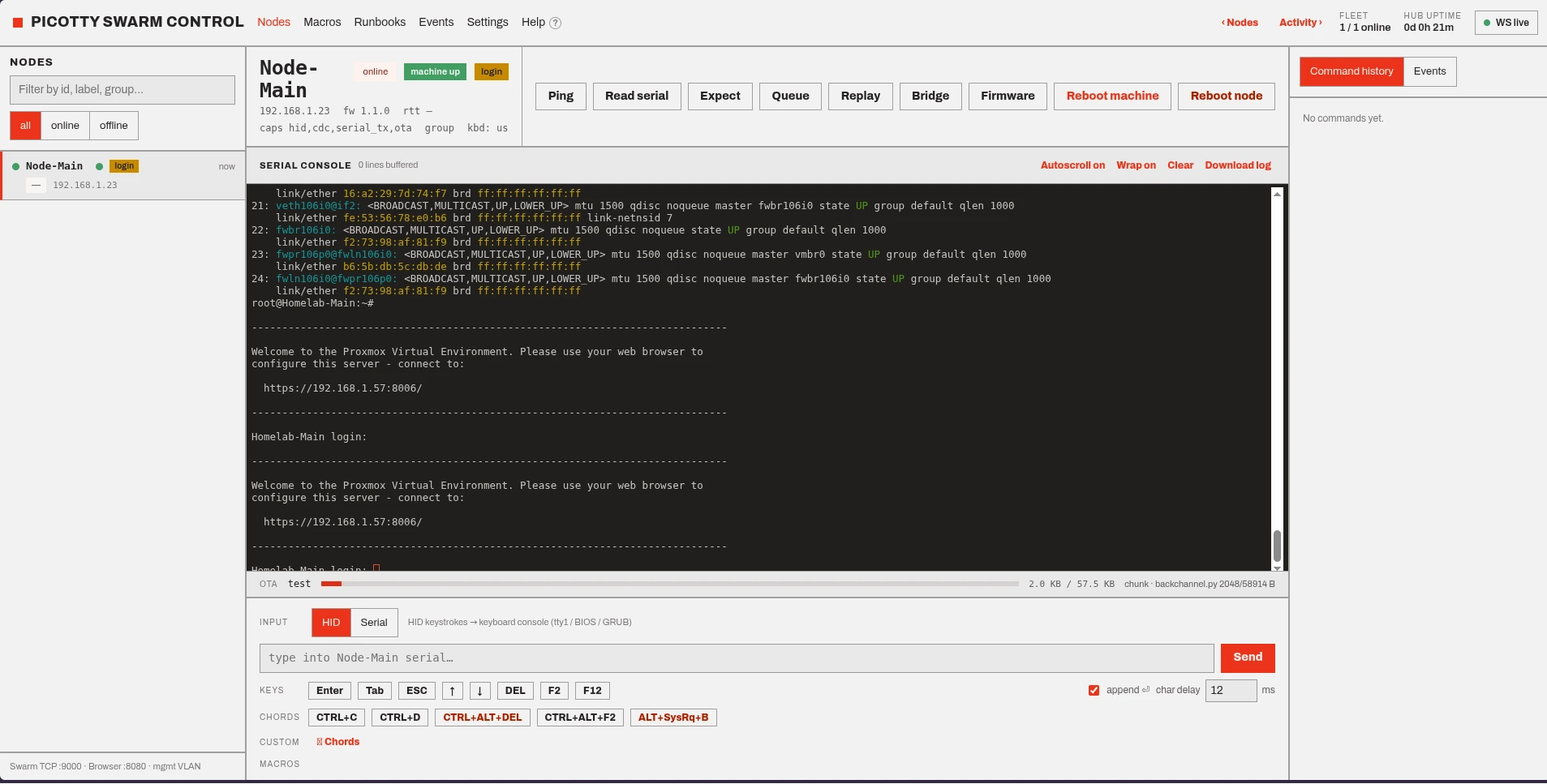Toggle Autoscroll on

click(1072, 165)
